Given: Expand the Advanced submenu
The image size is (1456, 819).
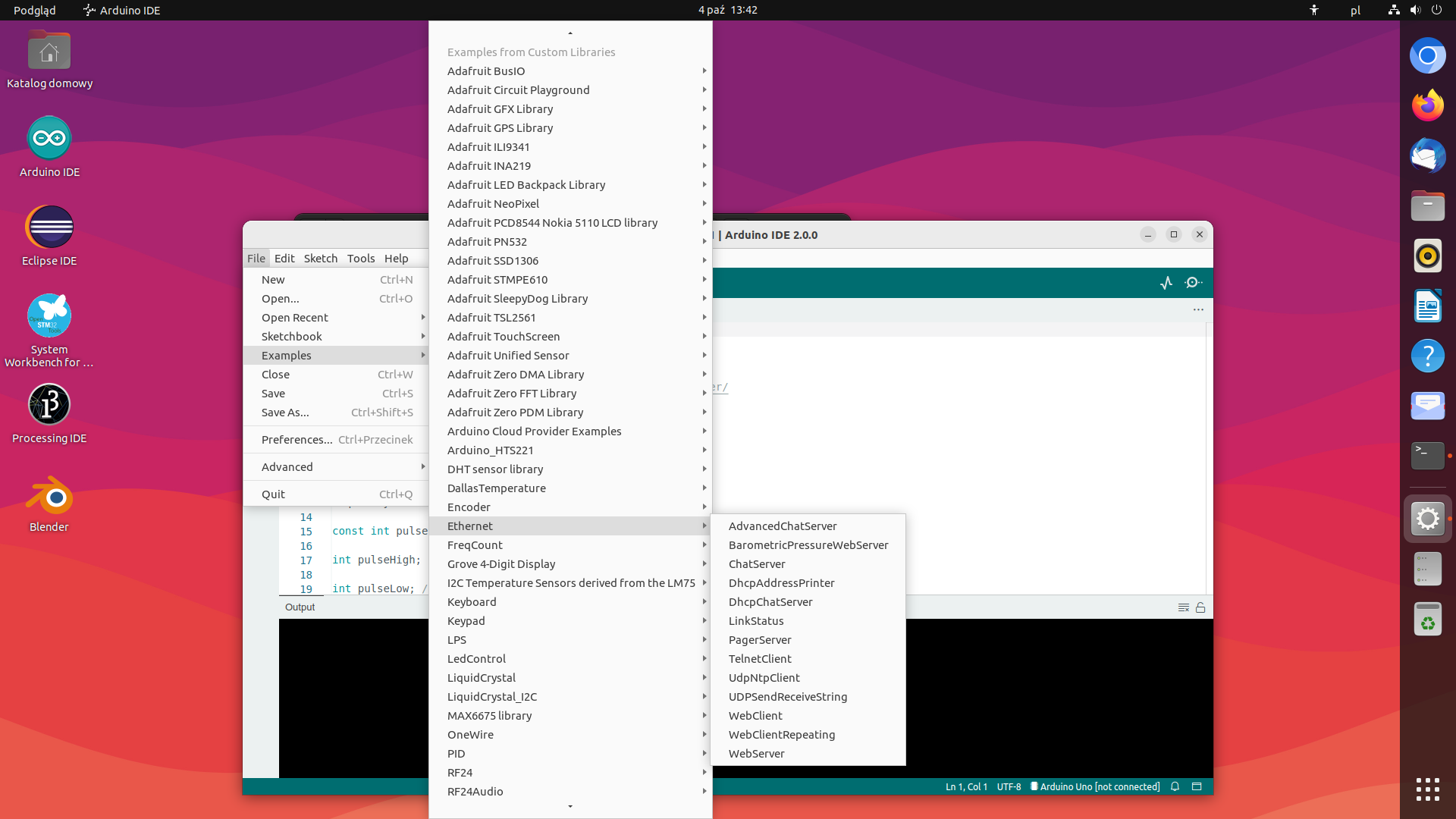Looking at the screenshot, I should pos(336,467).
